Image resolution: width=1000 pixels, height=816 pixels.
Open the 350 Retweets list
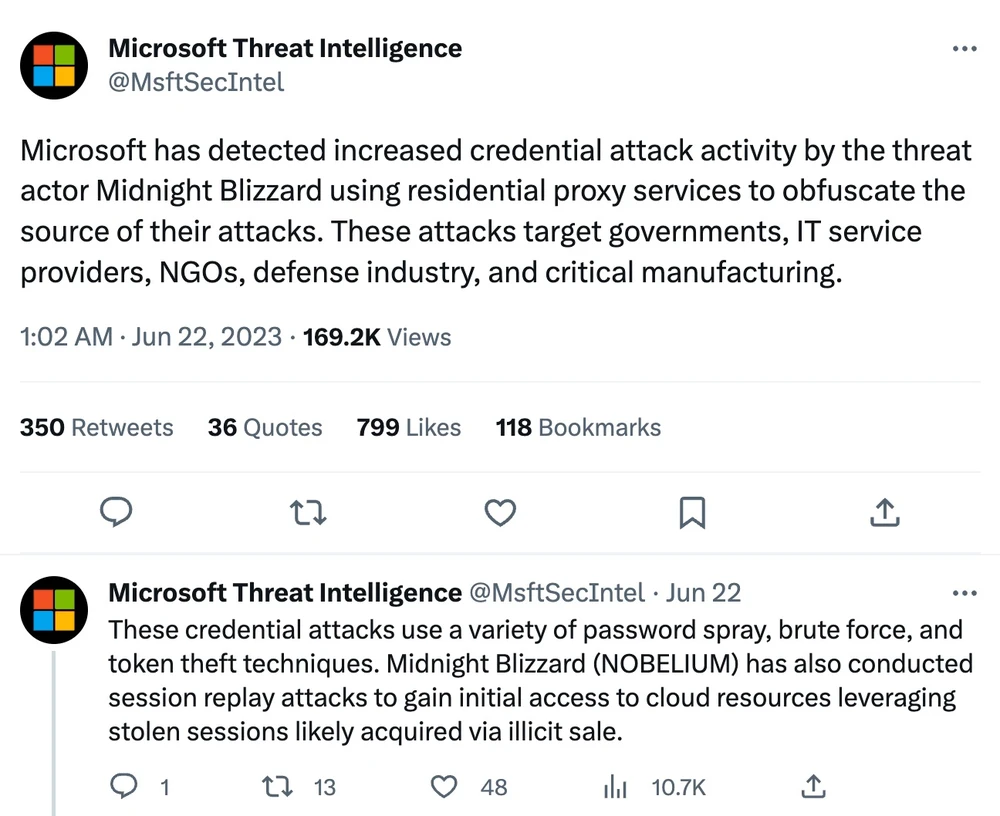(96, 427)
